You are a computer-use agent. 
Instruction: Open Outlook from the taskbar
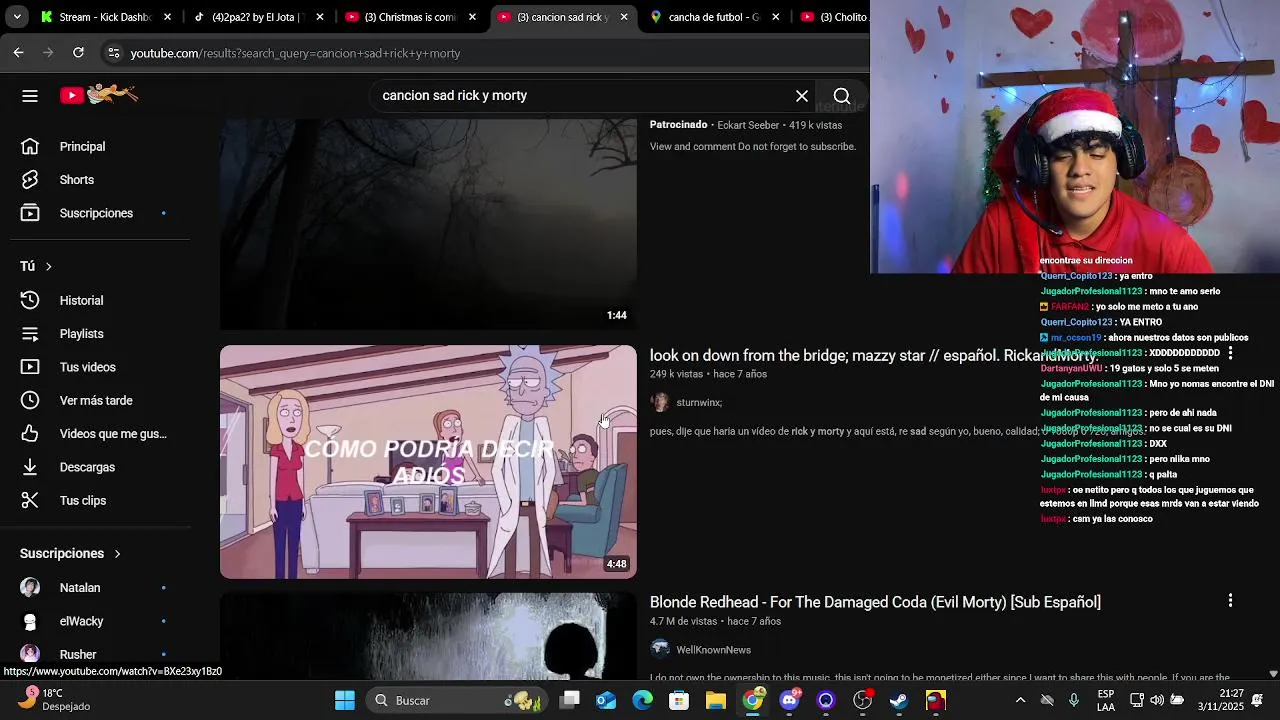coord(606,700)
